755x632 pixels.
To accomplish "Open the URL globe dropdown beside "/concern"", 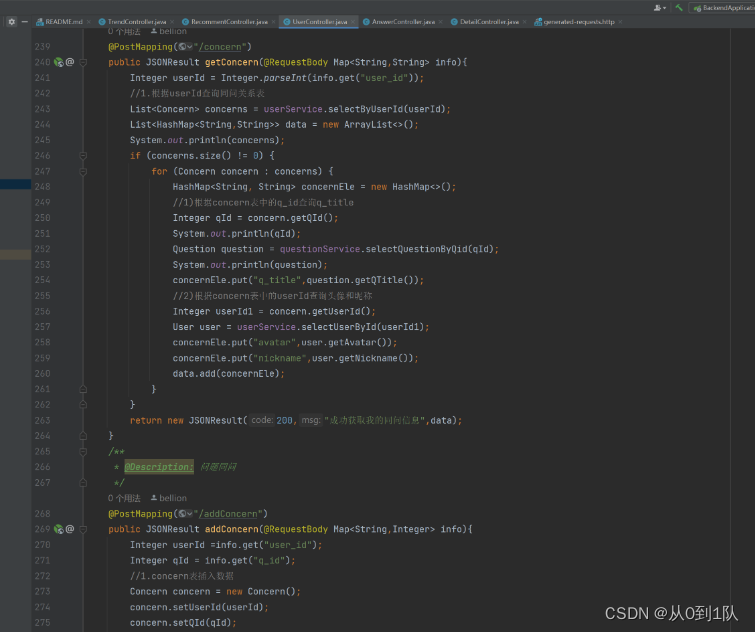I will point(185,47).
